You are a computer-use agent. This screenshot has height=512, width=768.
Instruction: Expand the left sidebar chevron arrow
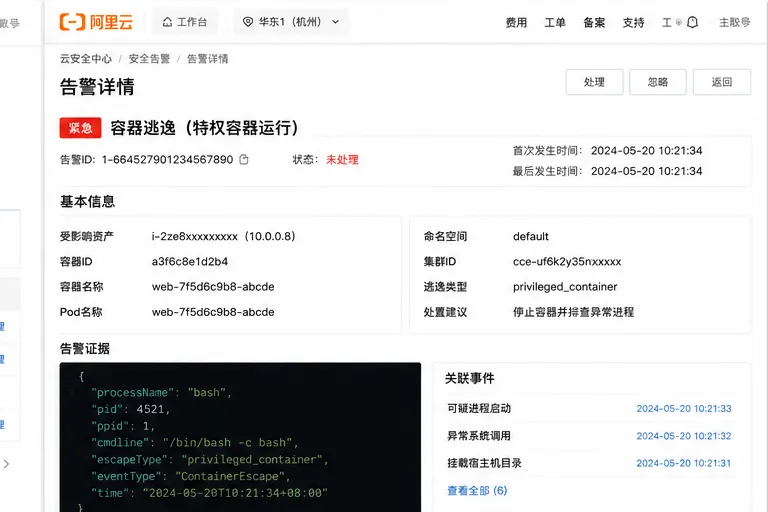coord(6,463)
